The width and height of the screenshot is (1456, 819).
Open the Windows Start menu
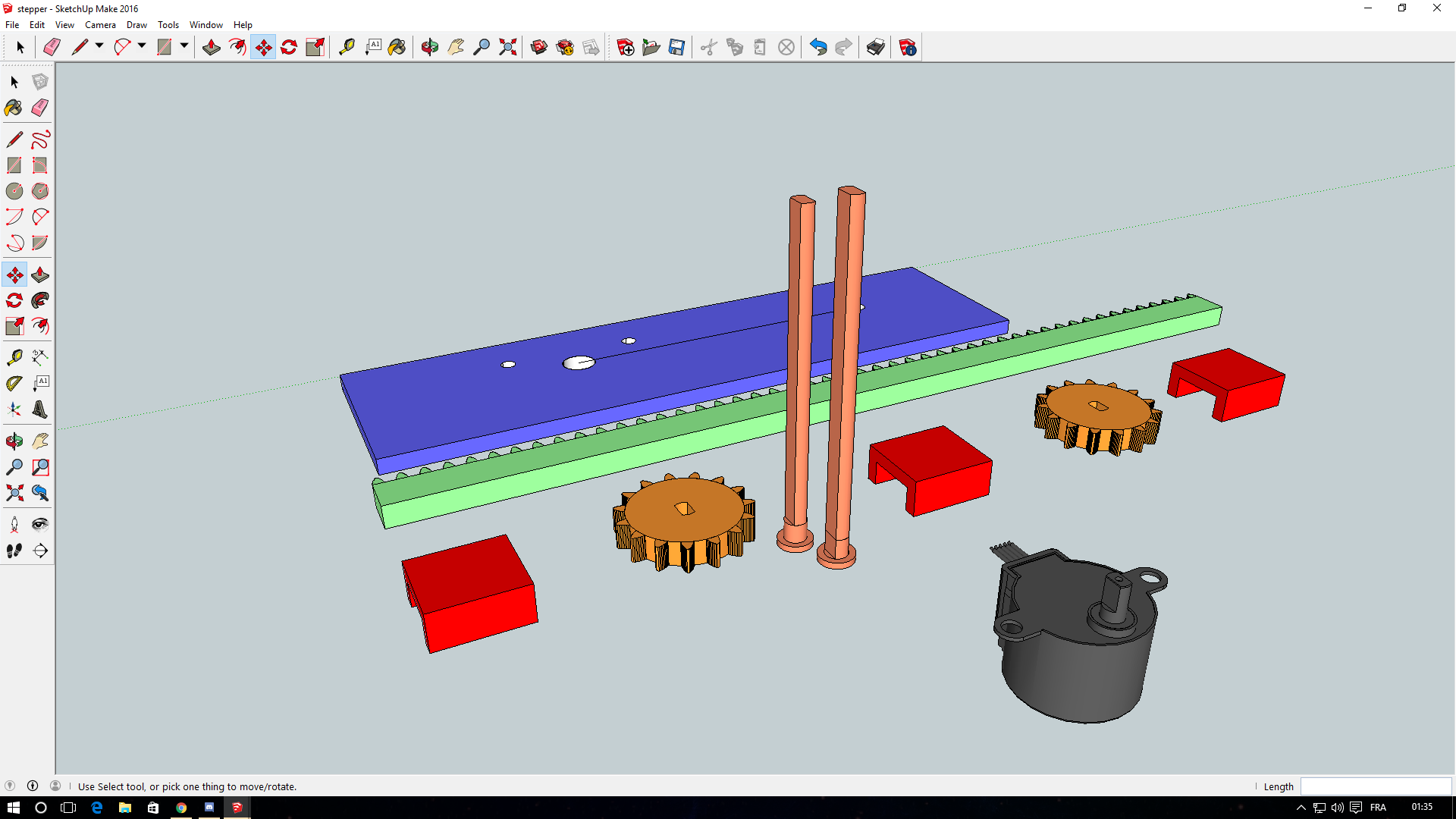(x=14, y=808)
